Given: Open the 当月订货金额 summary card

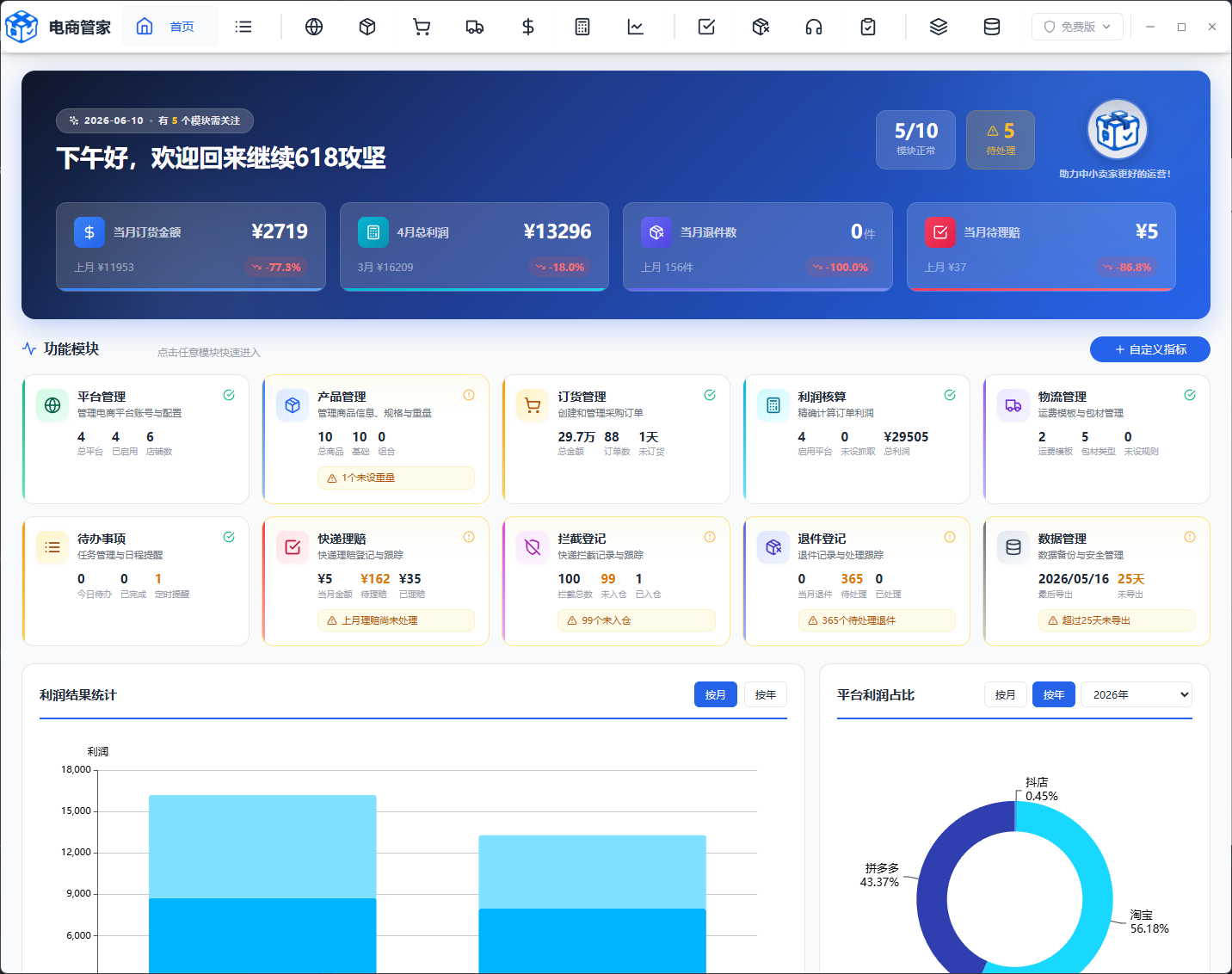Looking at the screenshot, I should pos(191,247).
